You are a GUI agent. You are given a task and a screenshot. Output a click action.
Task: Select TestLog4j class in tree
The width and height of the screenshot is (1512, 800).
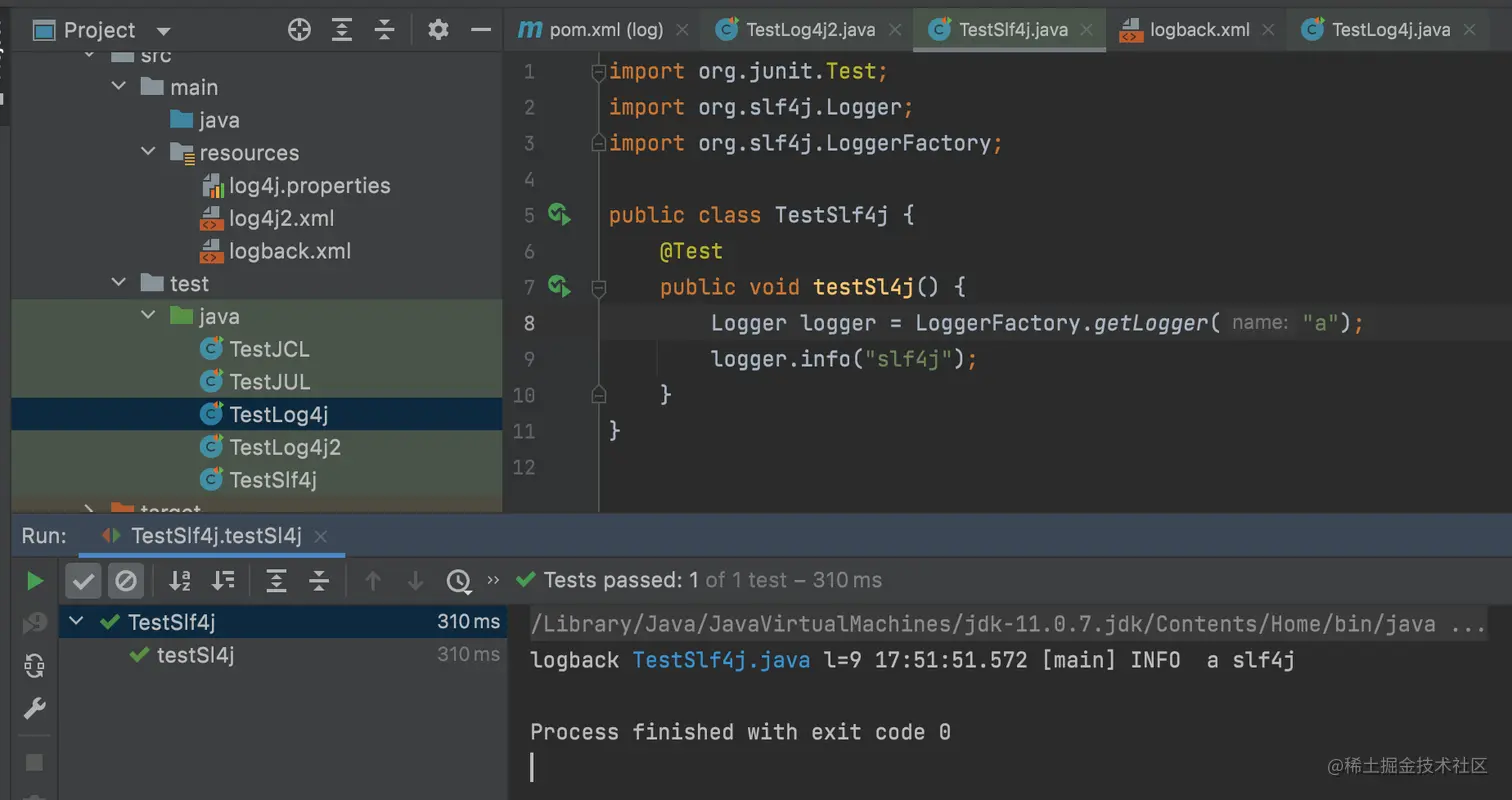[x=264, y=414]
